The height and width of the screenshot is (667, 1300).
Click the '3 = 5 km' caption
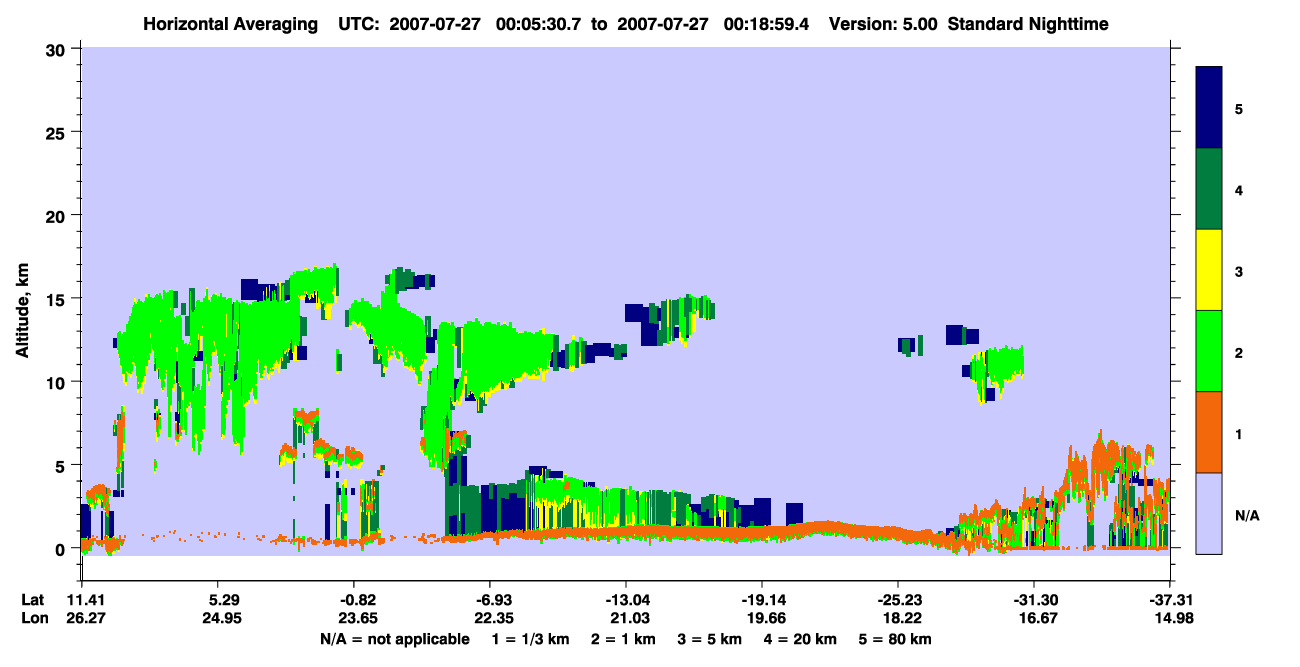[708, 639]
